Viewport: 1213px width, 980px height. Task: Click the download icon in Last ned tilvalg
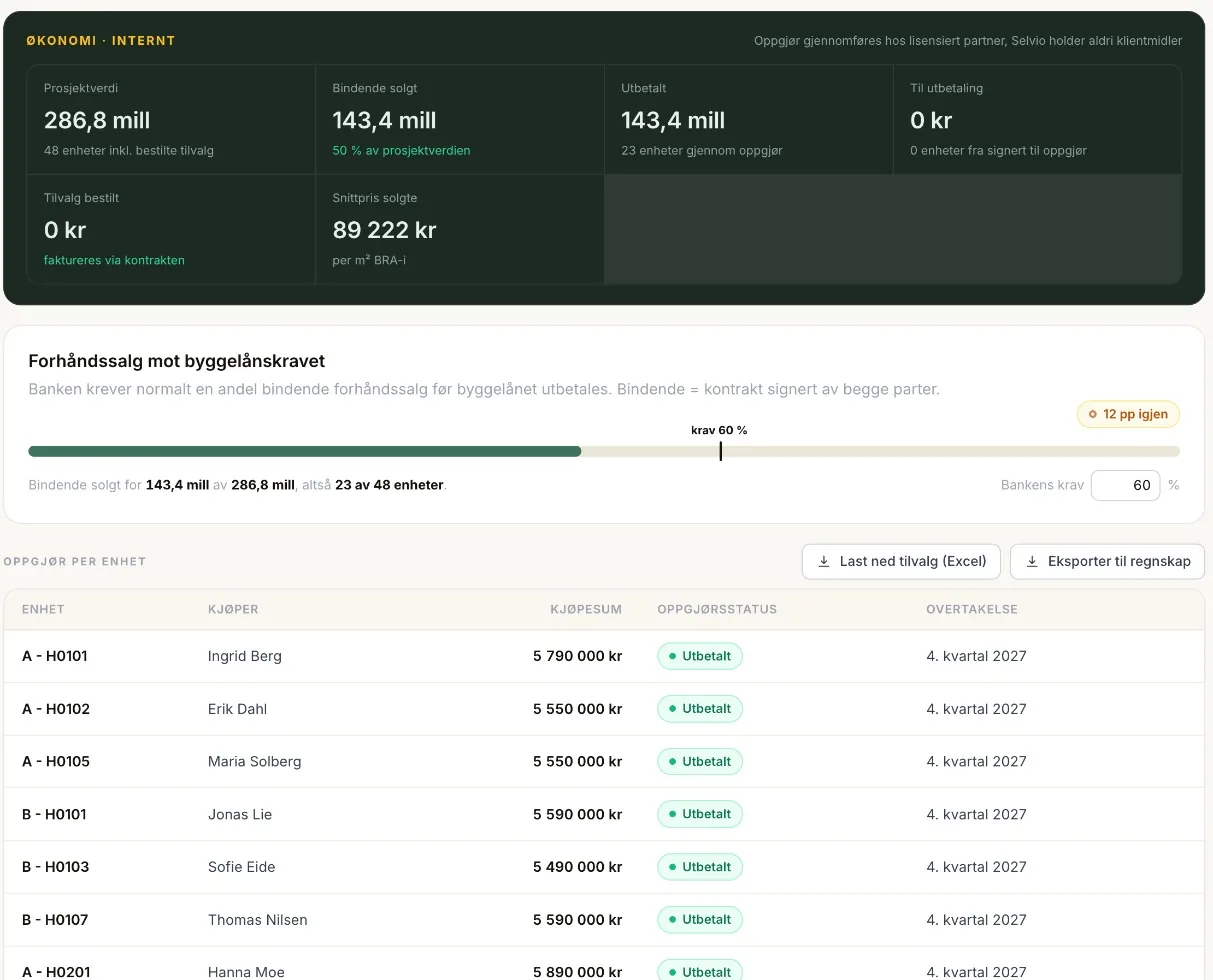(824, 562)
